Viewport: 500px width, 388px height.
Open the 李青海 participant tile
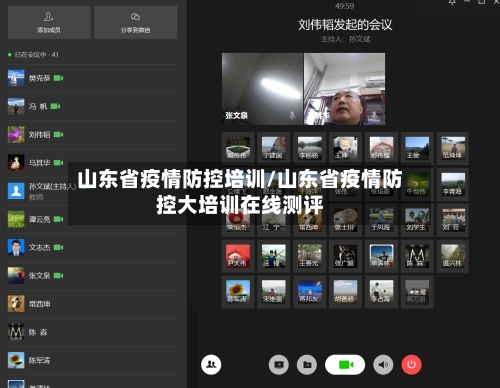click(x=453, y=184)
